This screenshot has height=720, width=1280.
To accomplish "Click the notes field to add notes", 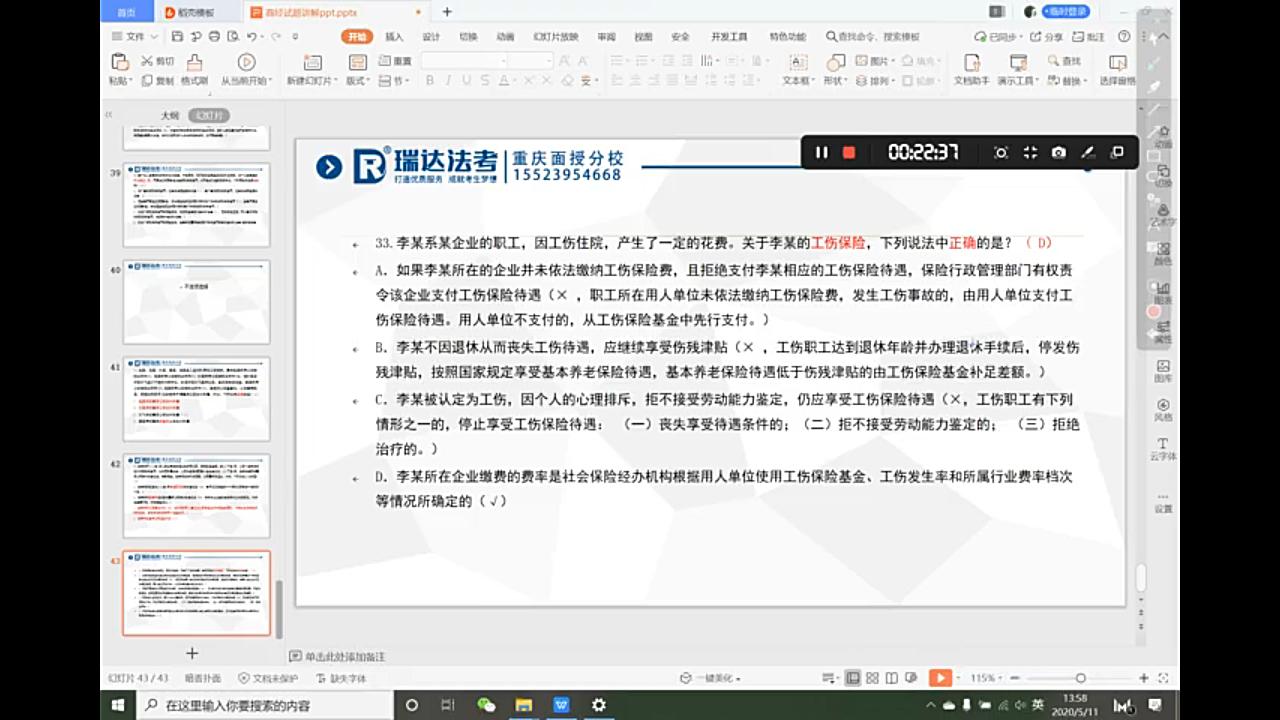I will (x=344, y=656).
